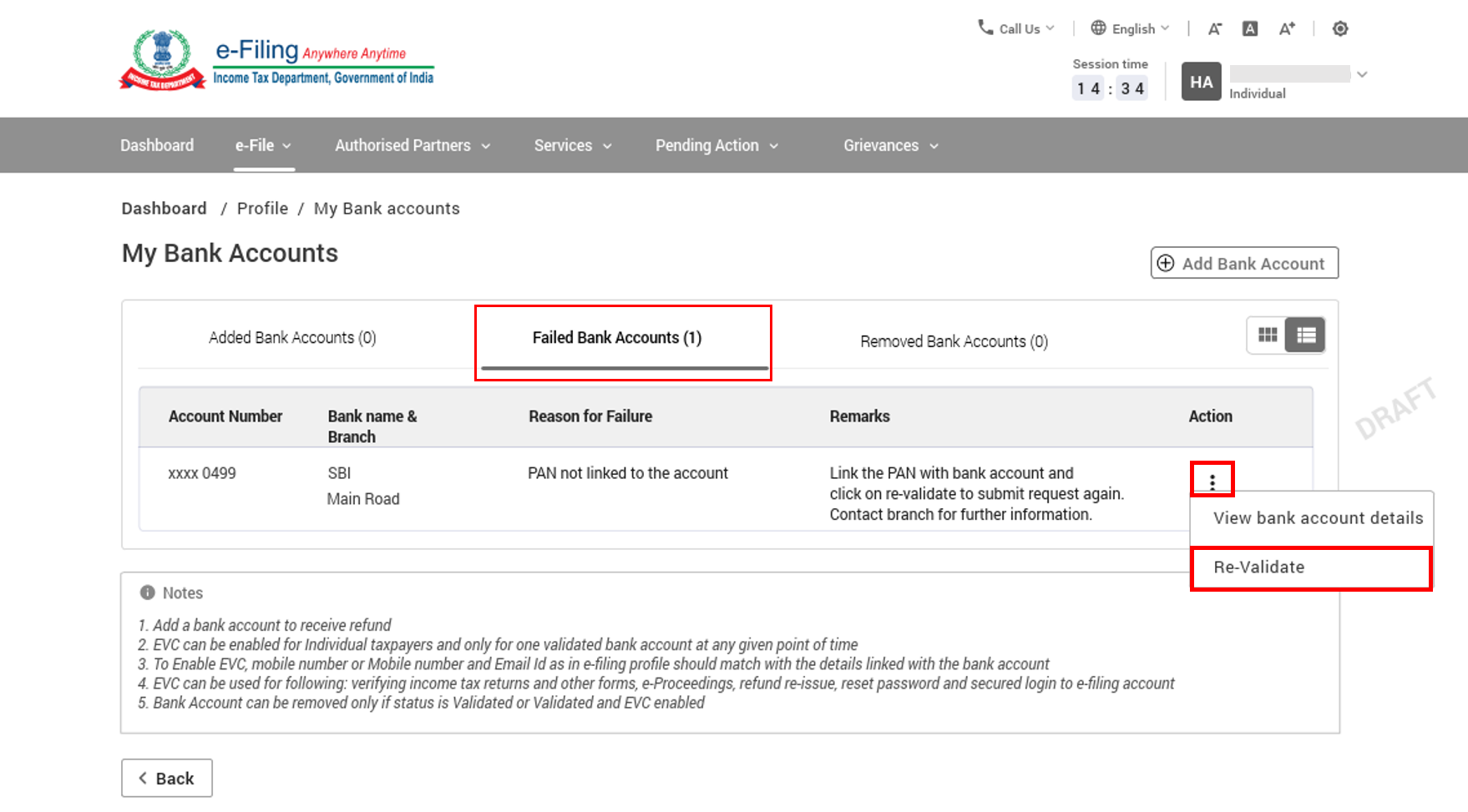This screenshot has width=1468, height=812.
Task: Click the e-Filing Income Tax Department logo
Action: coord(277,60)
